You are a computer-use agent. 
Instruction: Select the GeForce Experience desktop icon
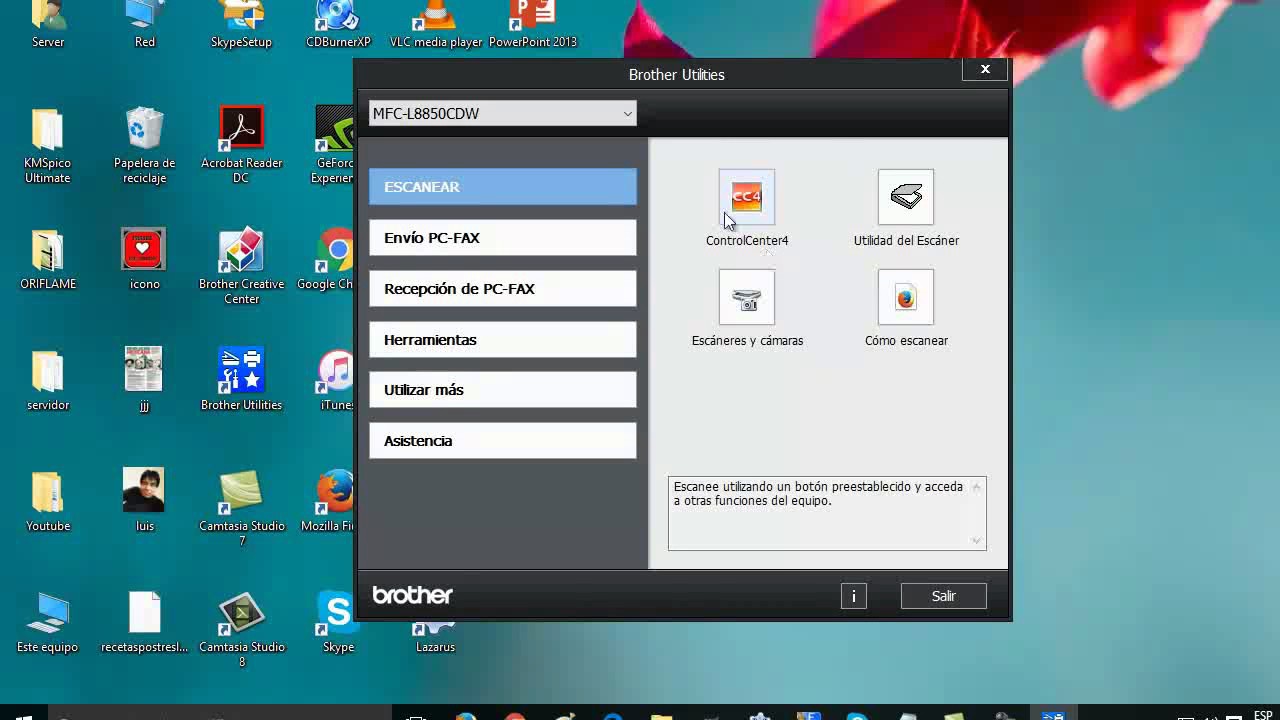tap(333, 146)
